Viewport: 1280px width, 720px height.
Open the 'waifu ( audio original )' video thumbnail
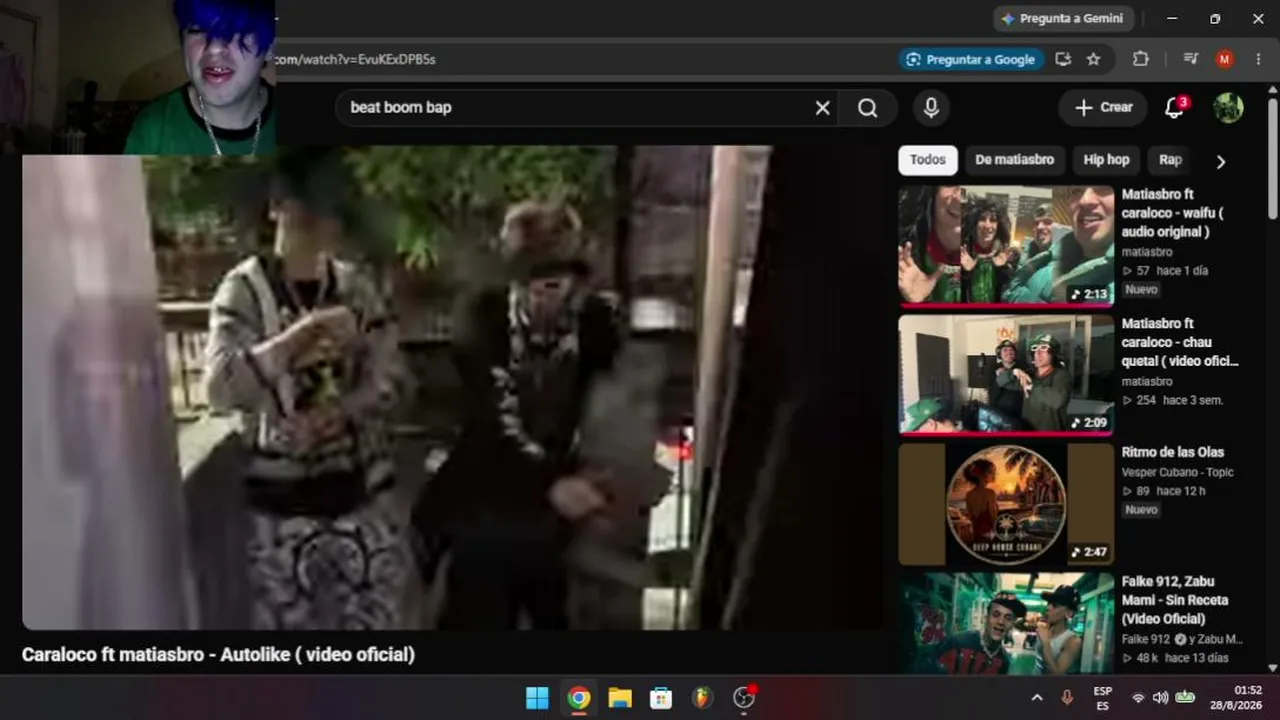point(1006,245)
